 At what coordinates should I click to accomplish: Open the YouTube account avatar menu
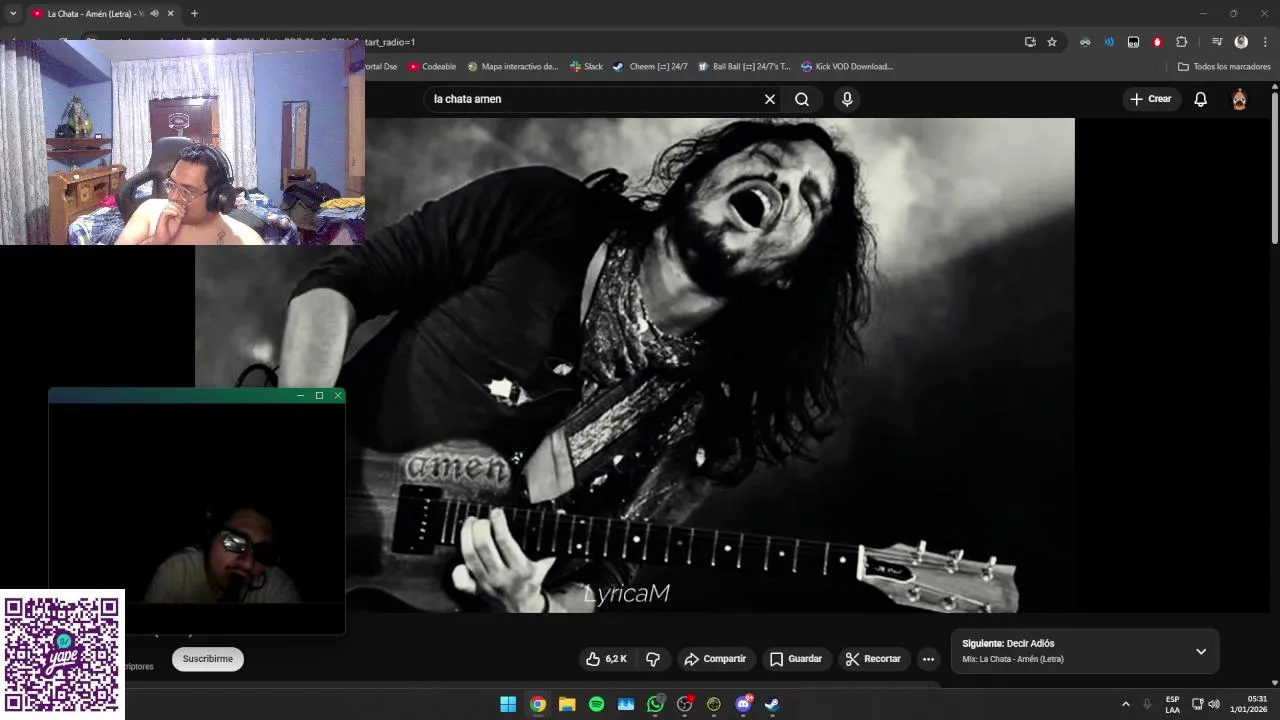pyautogui.click(x=1239, y=99)
